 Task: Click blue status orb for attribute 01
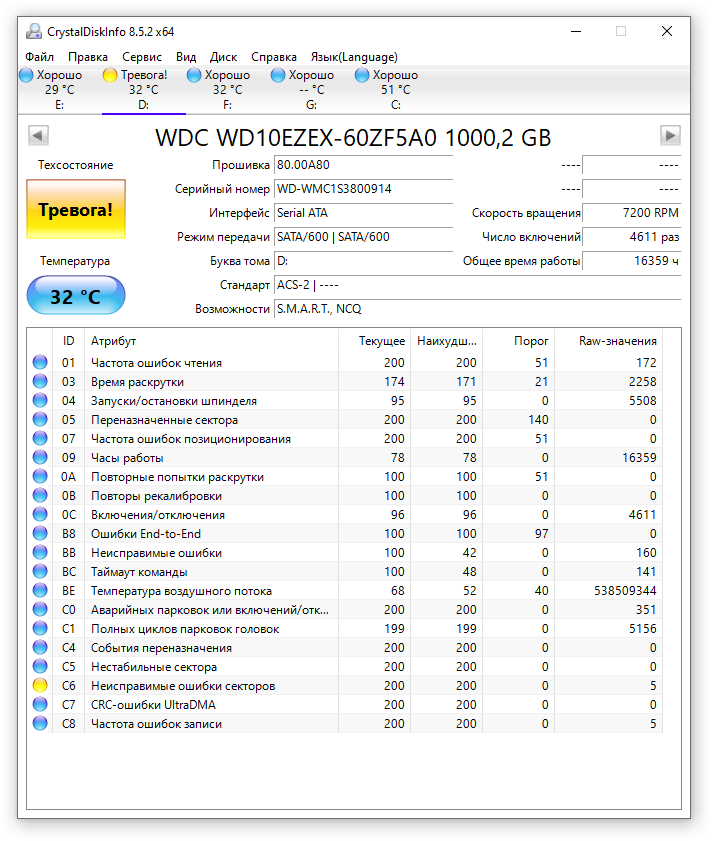click(40, 363)
